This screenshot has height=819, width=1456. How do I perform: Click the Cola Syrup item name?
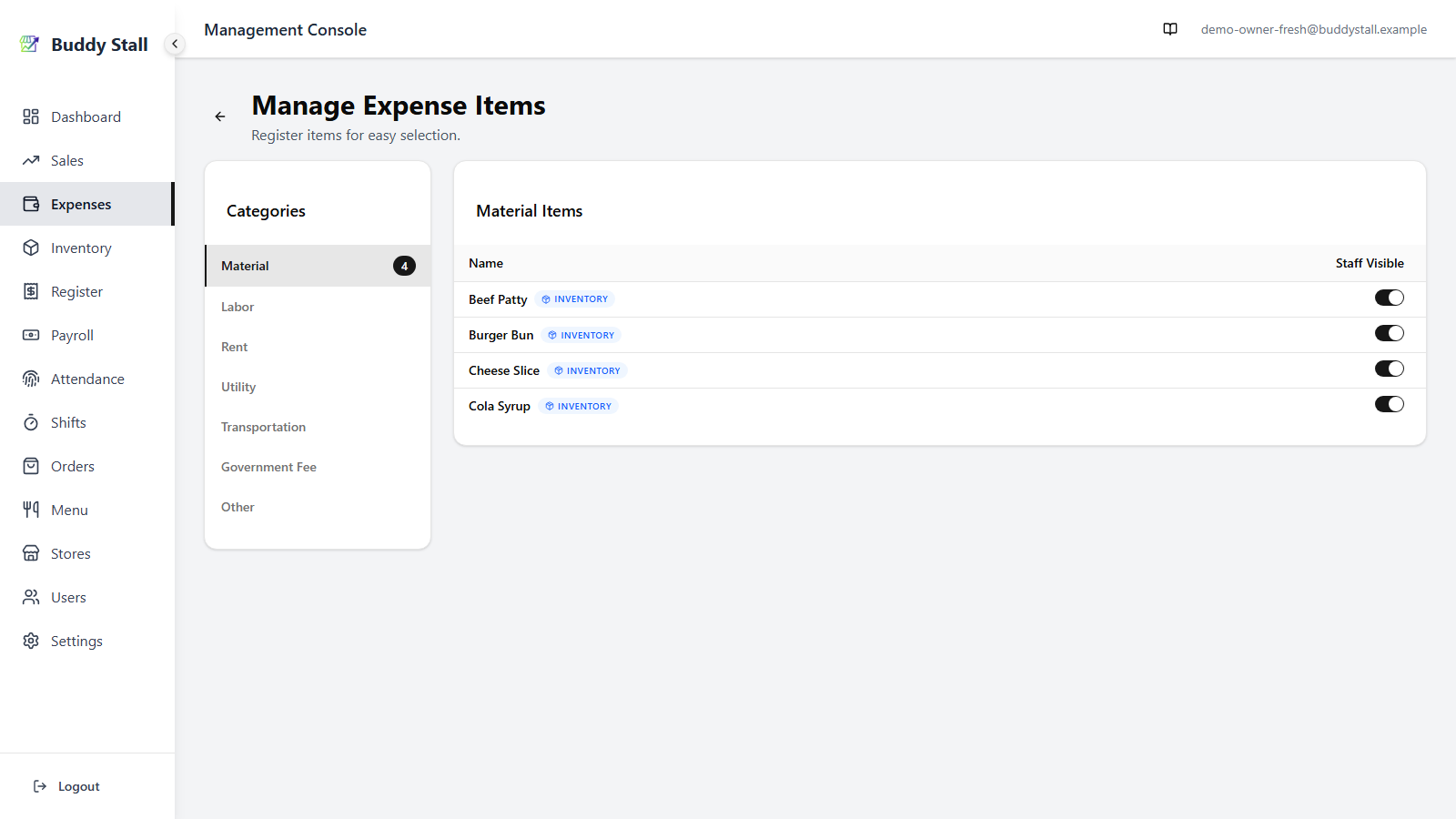coord(500,406)
